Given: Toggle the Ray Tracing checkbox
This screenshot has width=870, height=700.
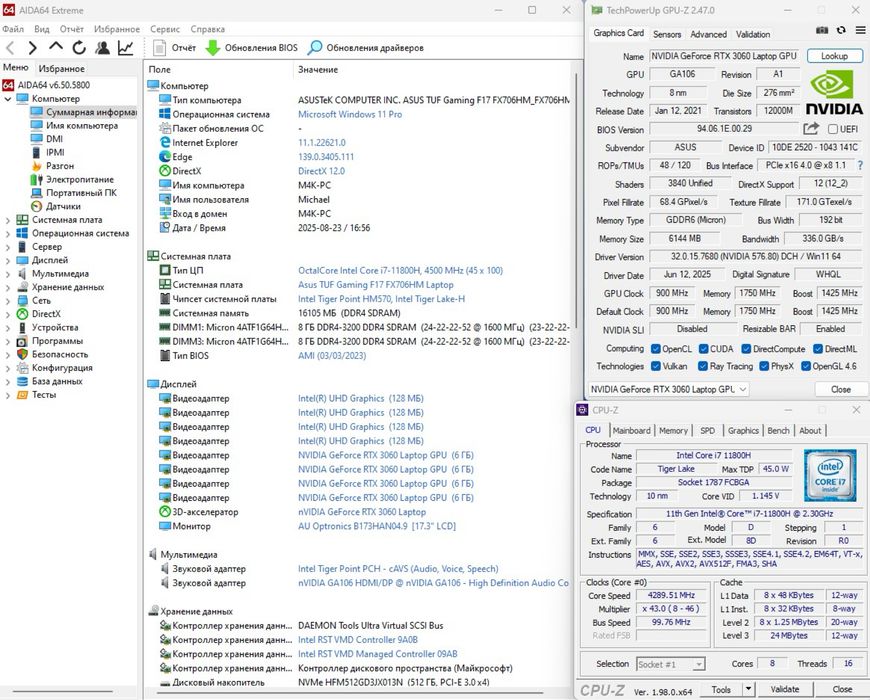Looking at the screenshot, I should click(x=701, y=366).
